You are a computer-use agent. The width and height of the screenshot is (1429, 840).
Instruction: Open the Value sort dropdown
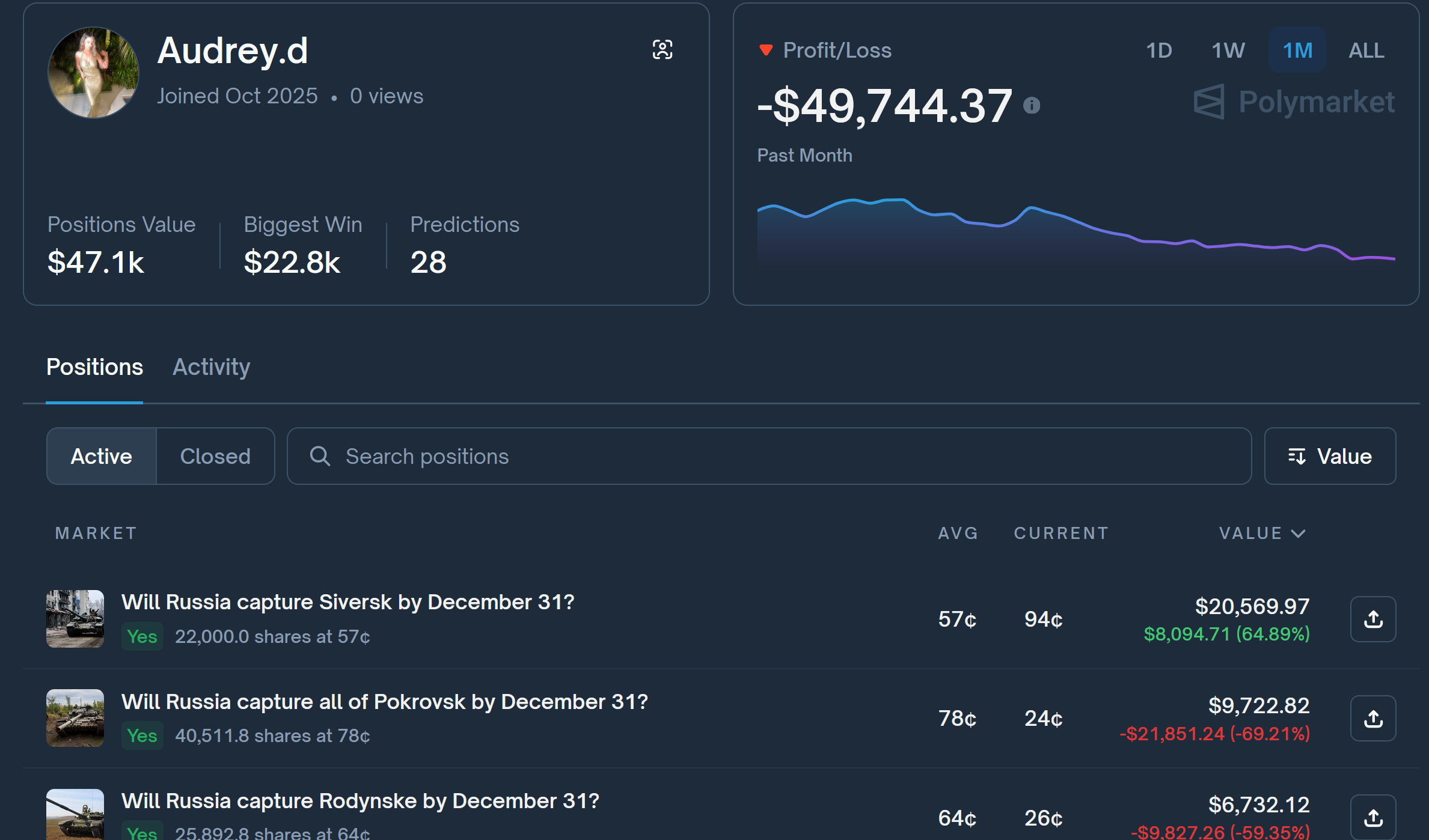click(1330, 456)
